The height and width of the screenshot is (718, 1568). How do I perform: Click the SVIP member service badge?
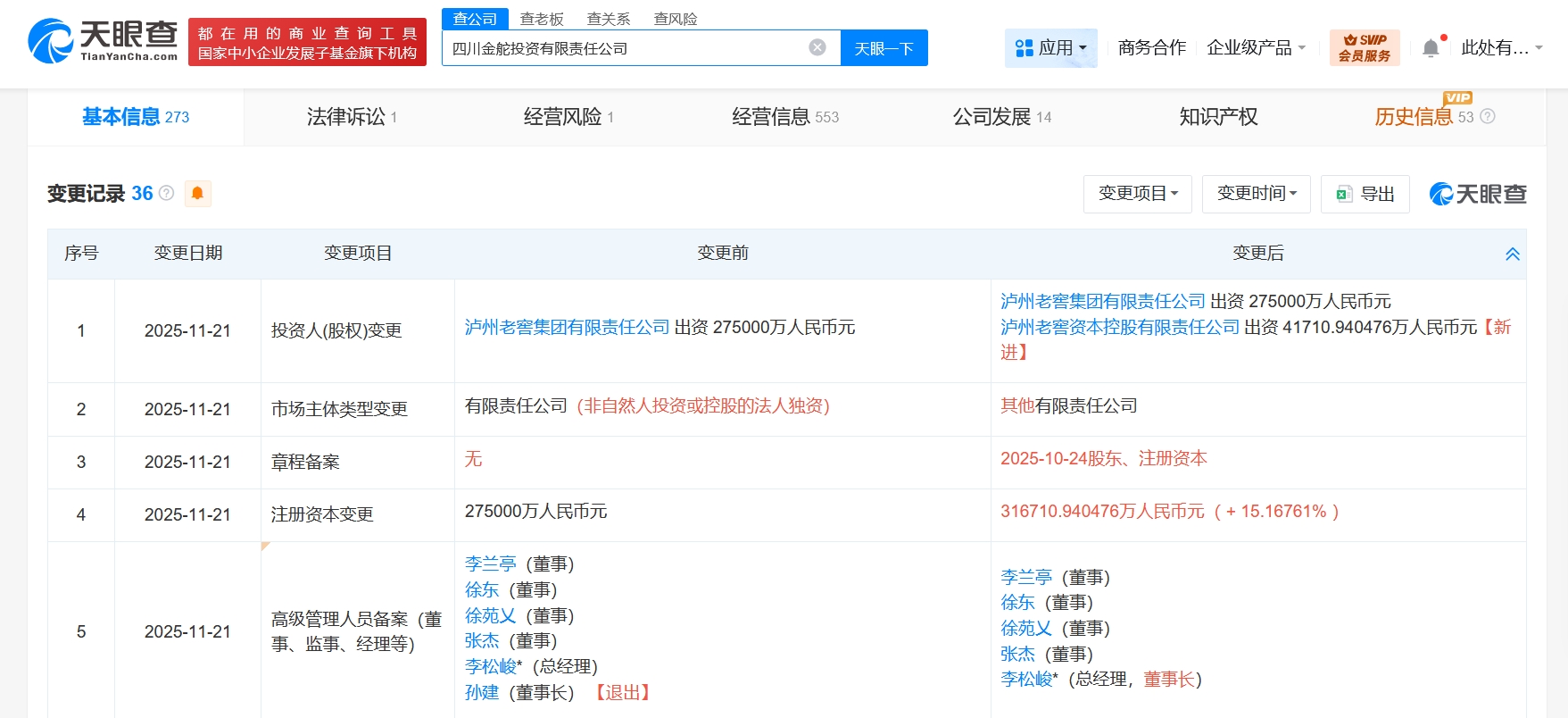click(x=1364, y=48)
